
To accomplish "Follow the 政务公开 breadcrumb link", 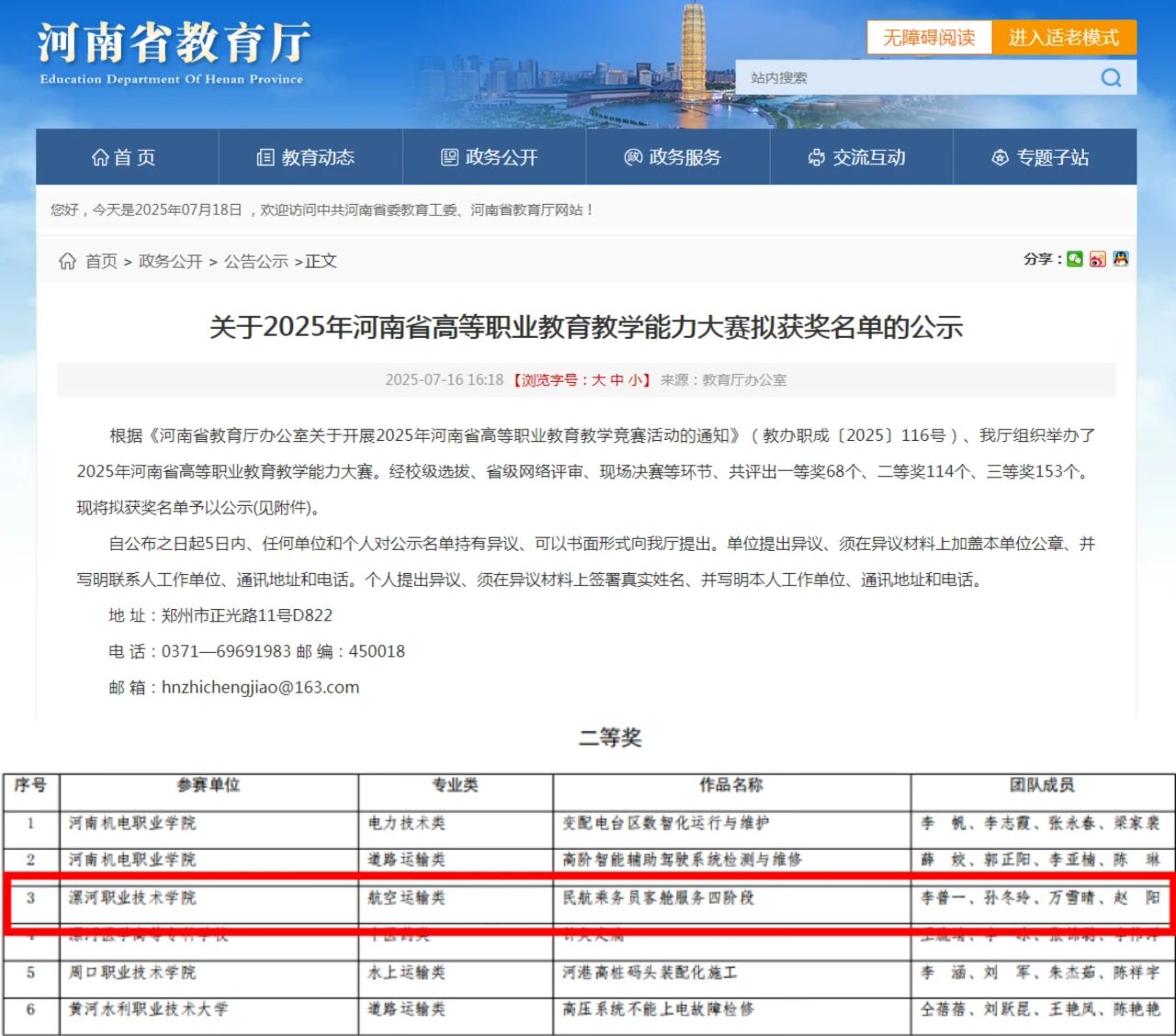I will point(170,262).
